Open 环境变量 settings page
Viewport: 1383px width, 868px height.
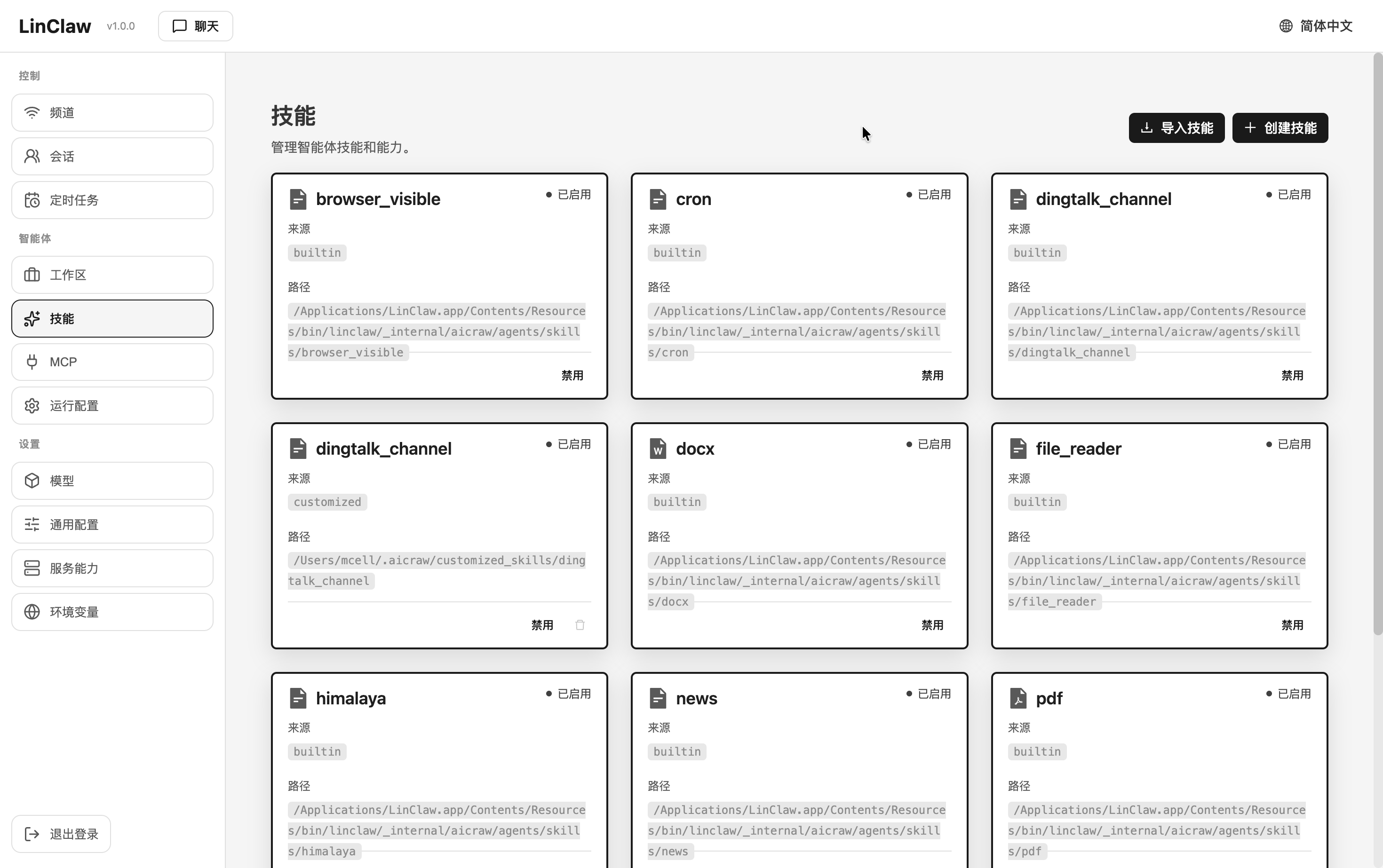(x=112, y=612)
